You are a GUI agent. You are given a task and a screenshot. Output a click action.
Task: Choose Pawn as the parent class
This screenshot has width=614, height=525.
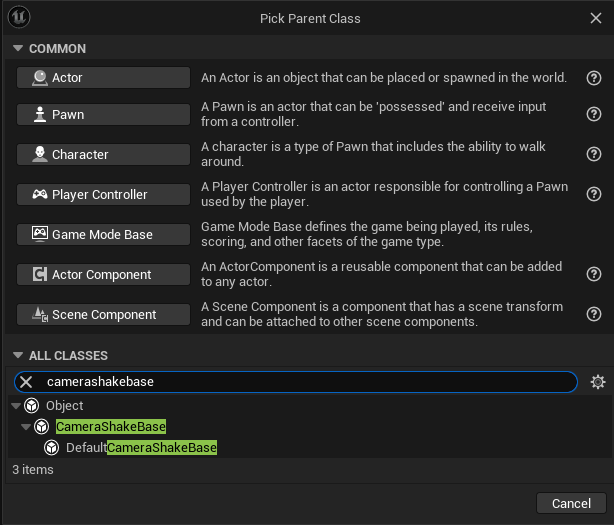click(103, 114)
